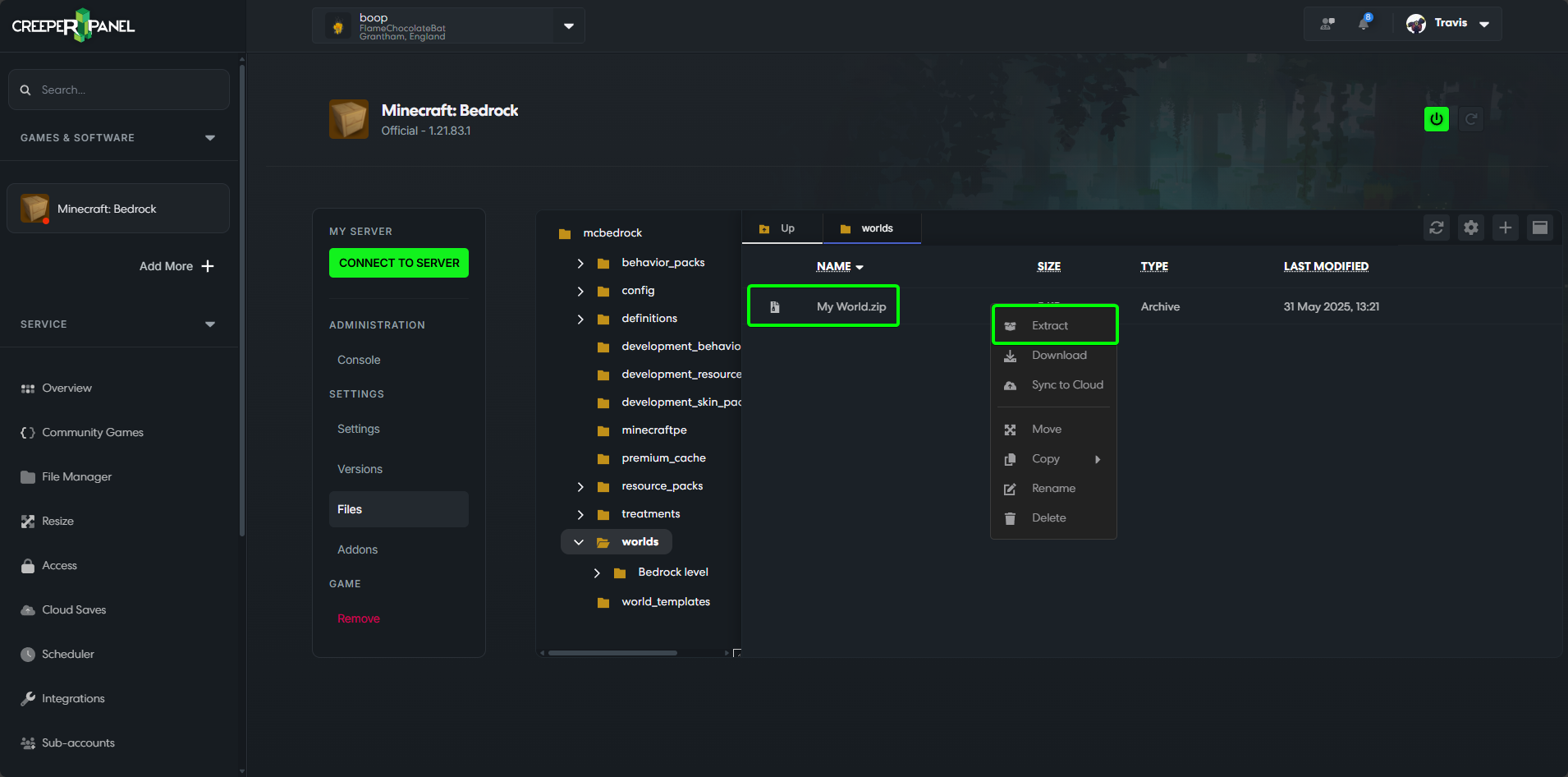Screen dimensions: 1568x777
Task: Open the Scheduler sidebar item
Action: click(x=69, y=654)
